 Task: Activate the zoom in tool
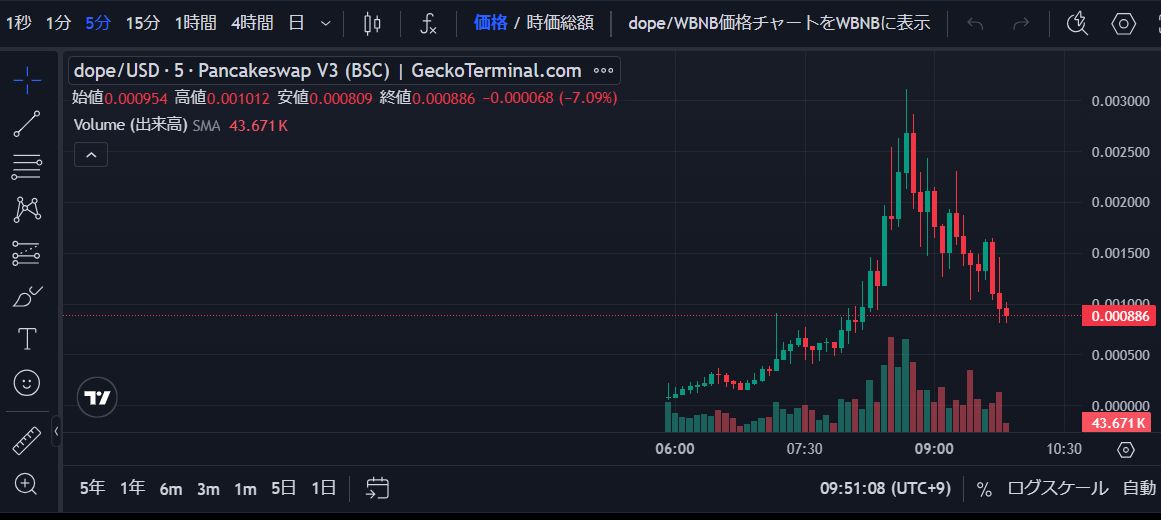[27, 484]
